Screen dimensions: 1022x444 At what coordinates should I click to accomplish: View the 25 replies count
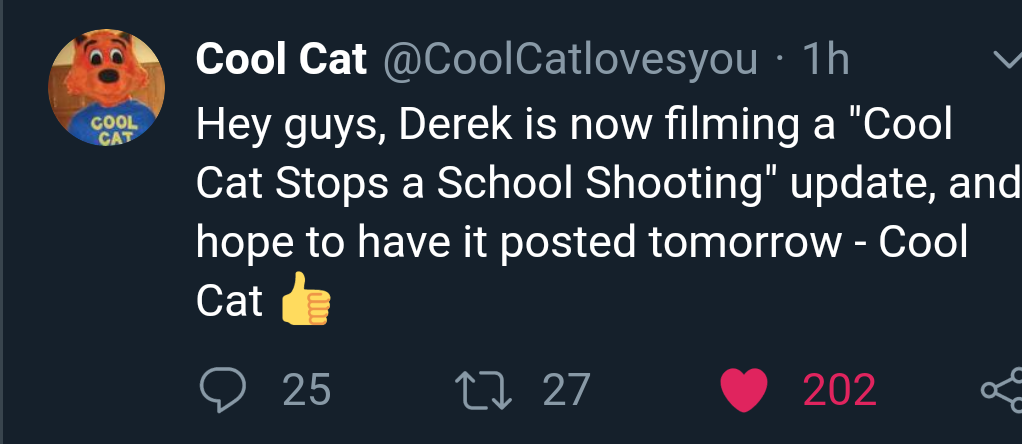click(307, 390)
